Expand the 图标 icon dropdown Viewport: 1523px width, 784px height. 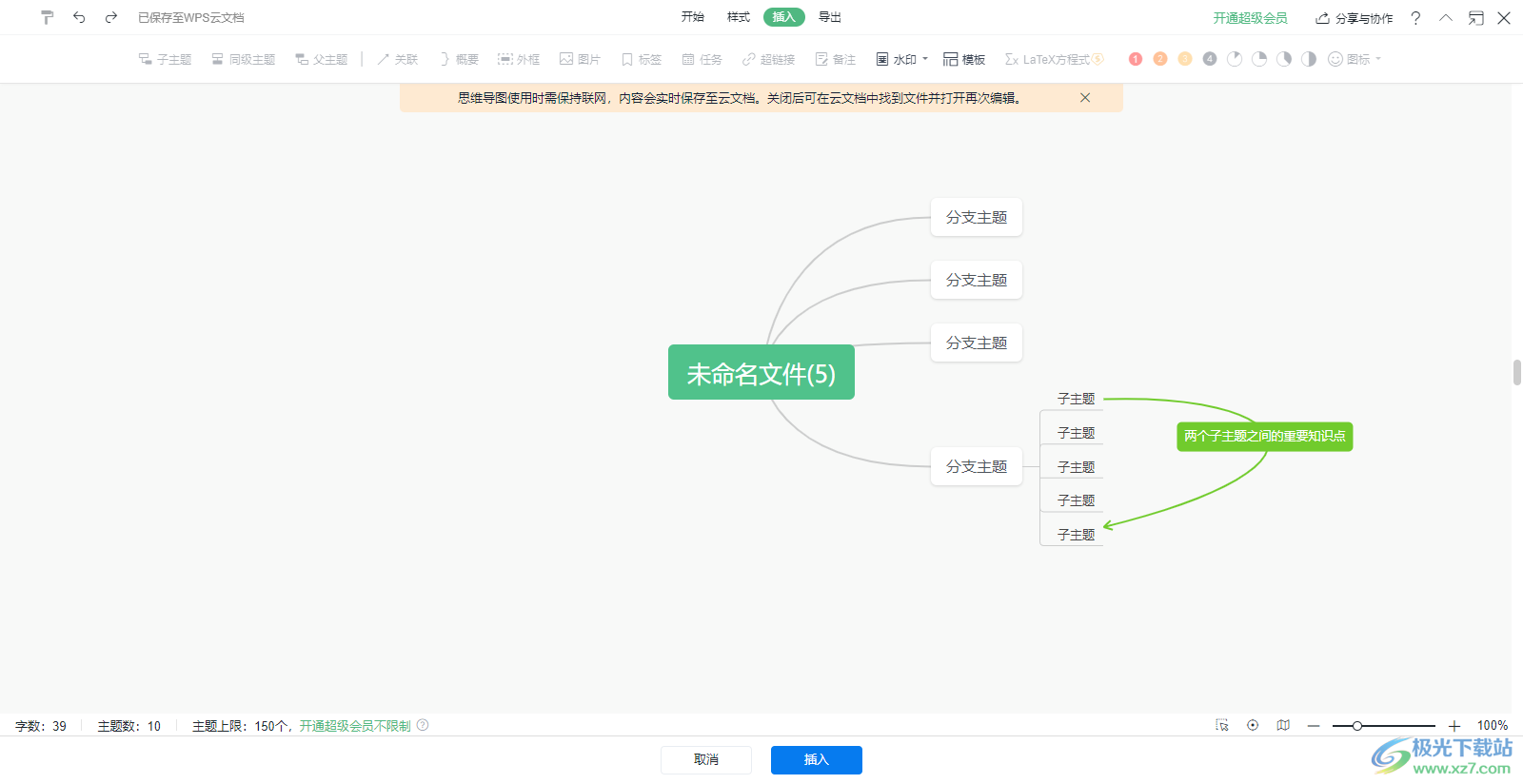1355,59
